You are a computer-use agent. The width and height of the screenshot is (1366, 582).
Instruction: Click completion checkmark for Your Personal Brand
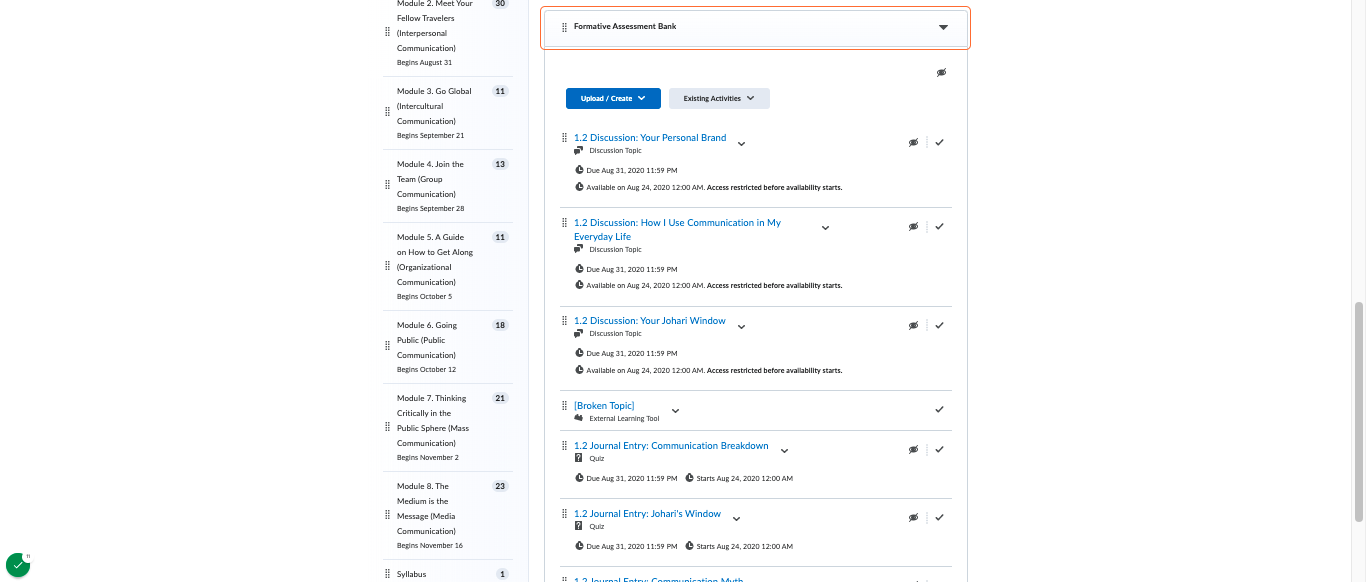[939, 143]
